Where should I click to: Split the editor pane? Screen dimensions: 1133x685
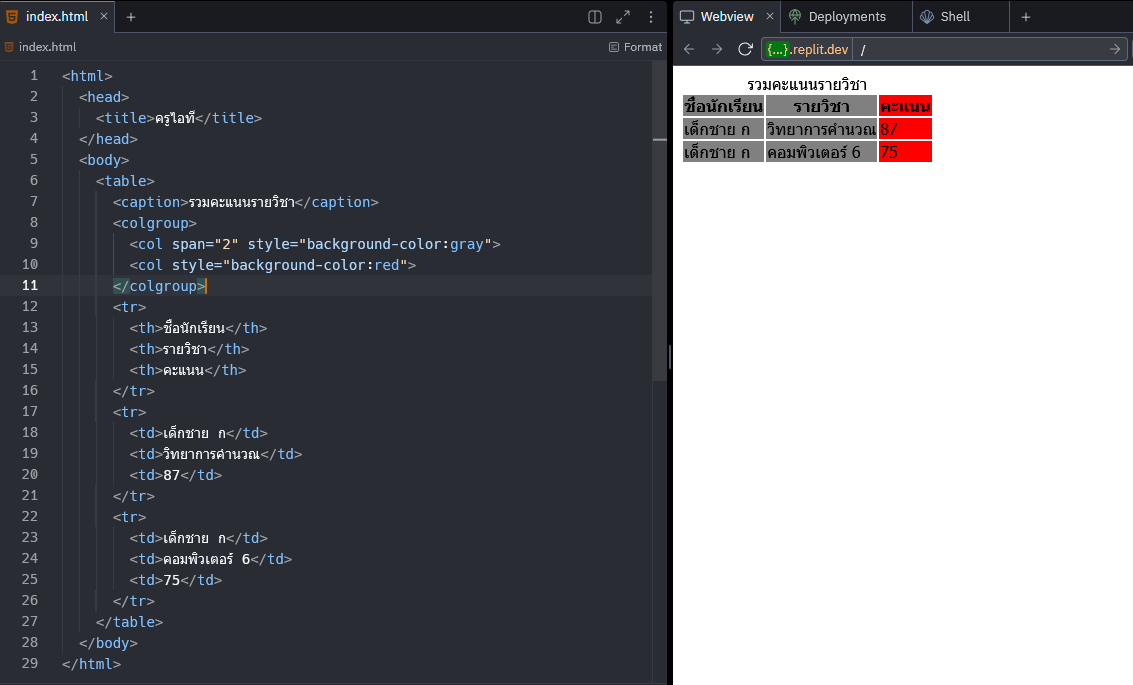coord(595,17)
